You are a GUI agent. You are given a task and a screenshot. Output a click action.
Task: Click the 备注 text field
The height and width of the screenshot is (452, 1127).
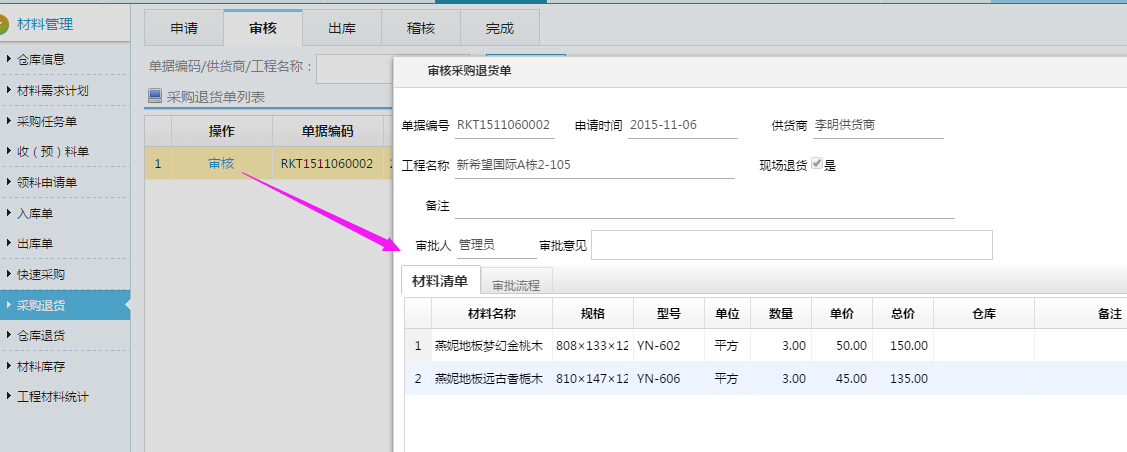coord(704,206)
